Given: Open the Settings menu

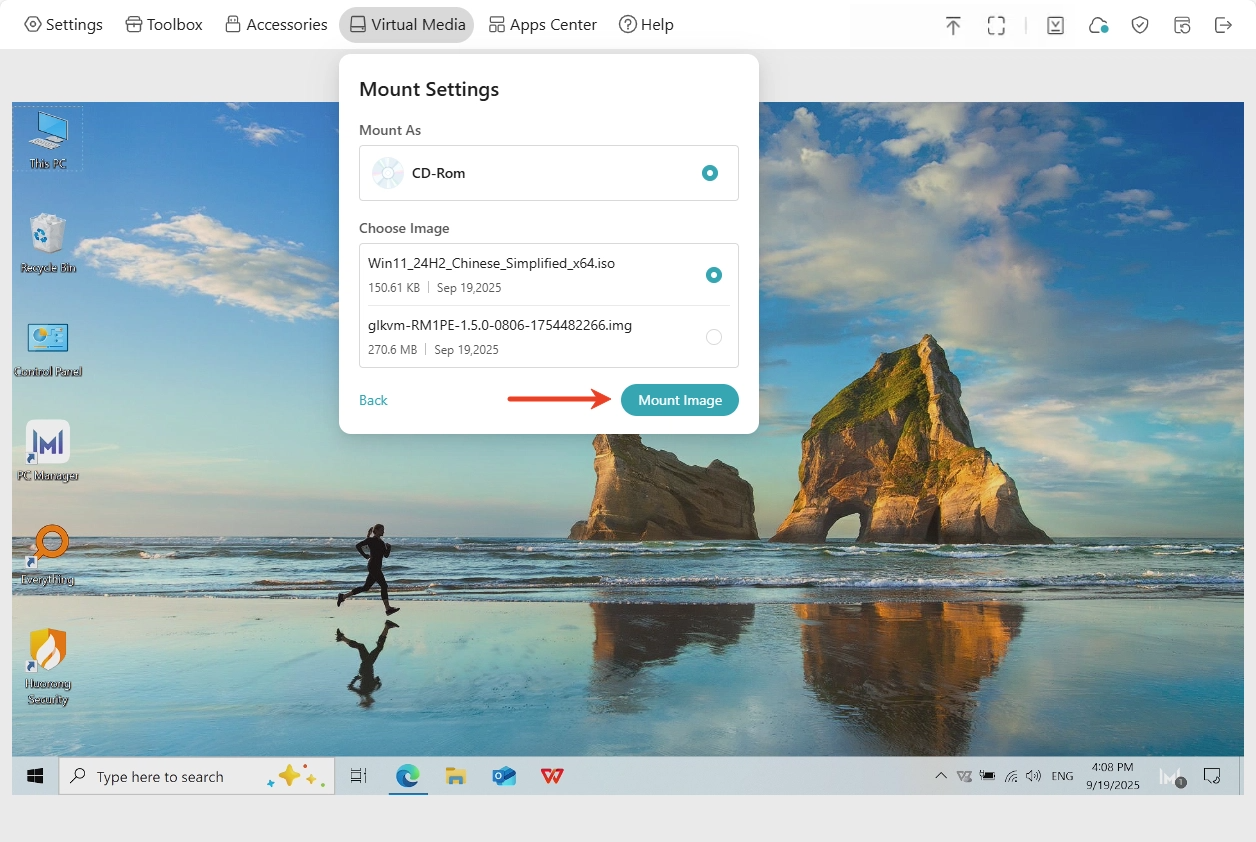Looking at the screenshot, I should tap(63, 25).
